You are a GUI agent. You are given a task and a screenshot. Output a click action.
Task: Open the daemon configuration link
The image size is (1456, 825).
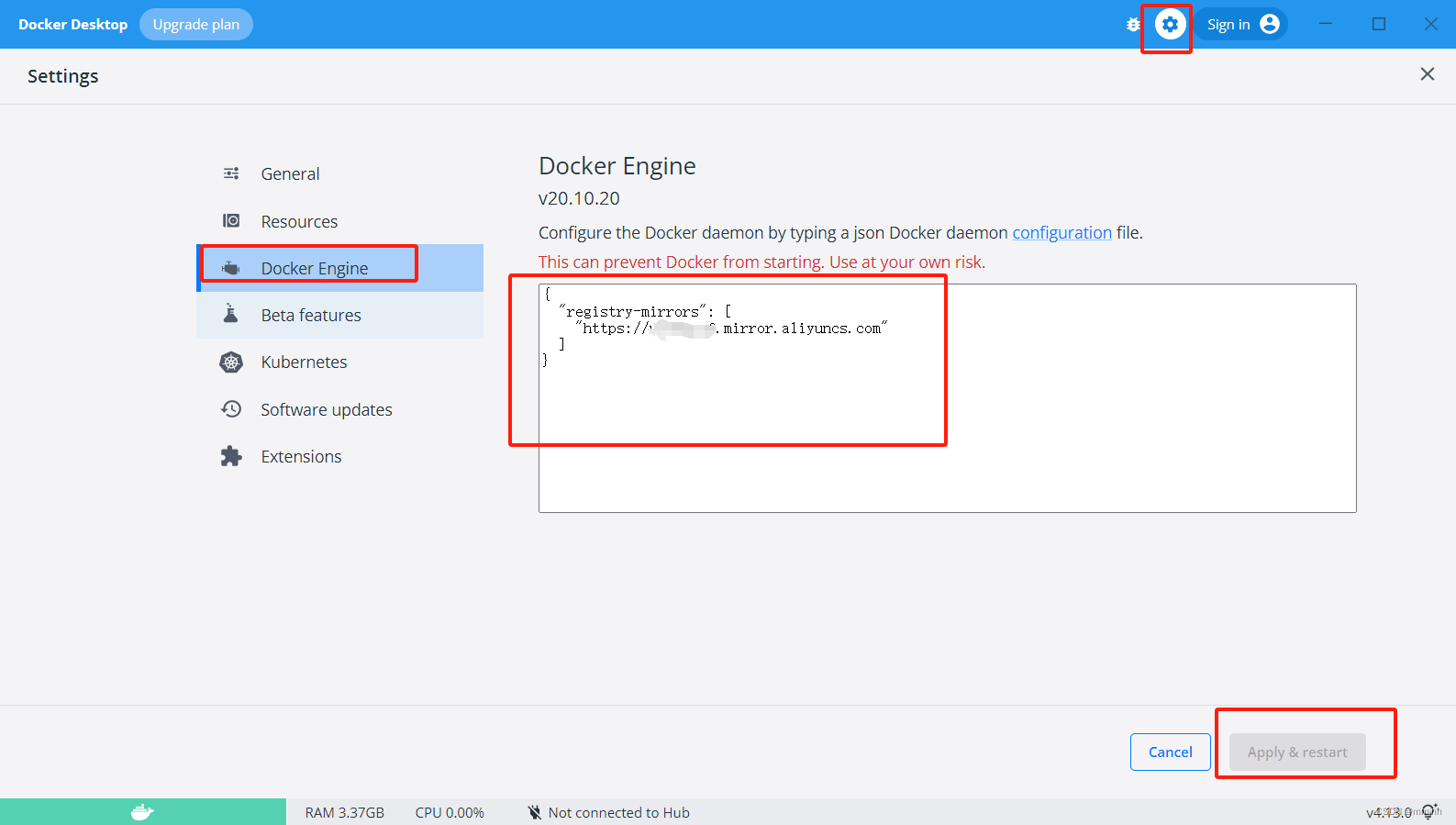[x=1061, y=232]
